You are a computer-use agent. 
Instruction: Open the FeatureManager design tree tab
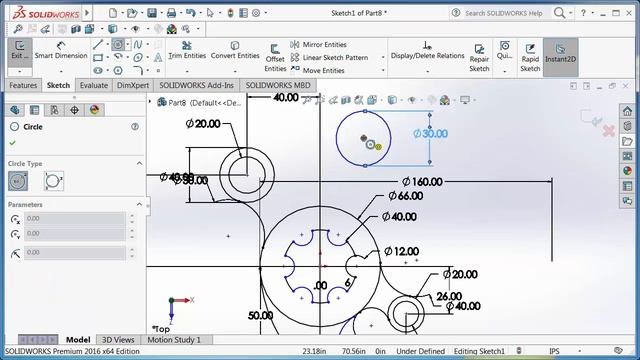(x=15, y=110)
